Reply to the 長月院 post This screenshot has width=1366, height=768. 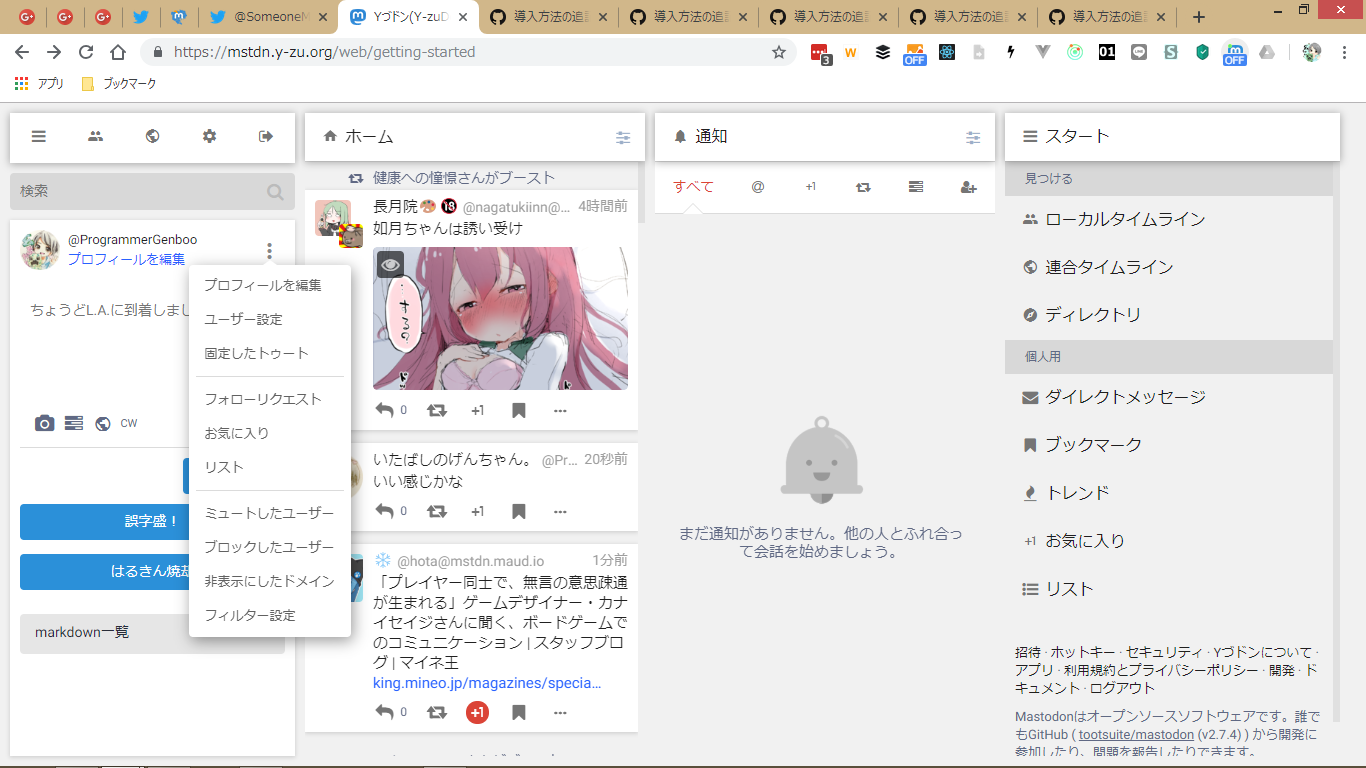click(x=385, y=410)
